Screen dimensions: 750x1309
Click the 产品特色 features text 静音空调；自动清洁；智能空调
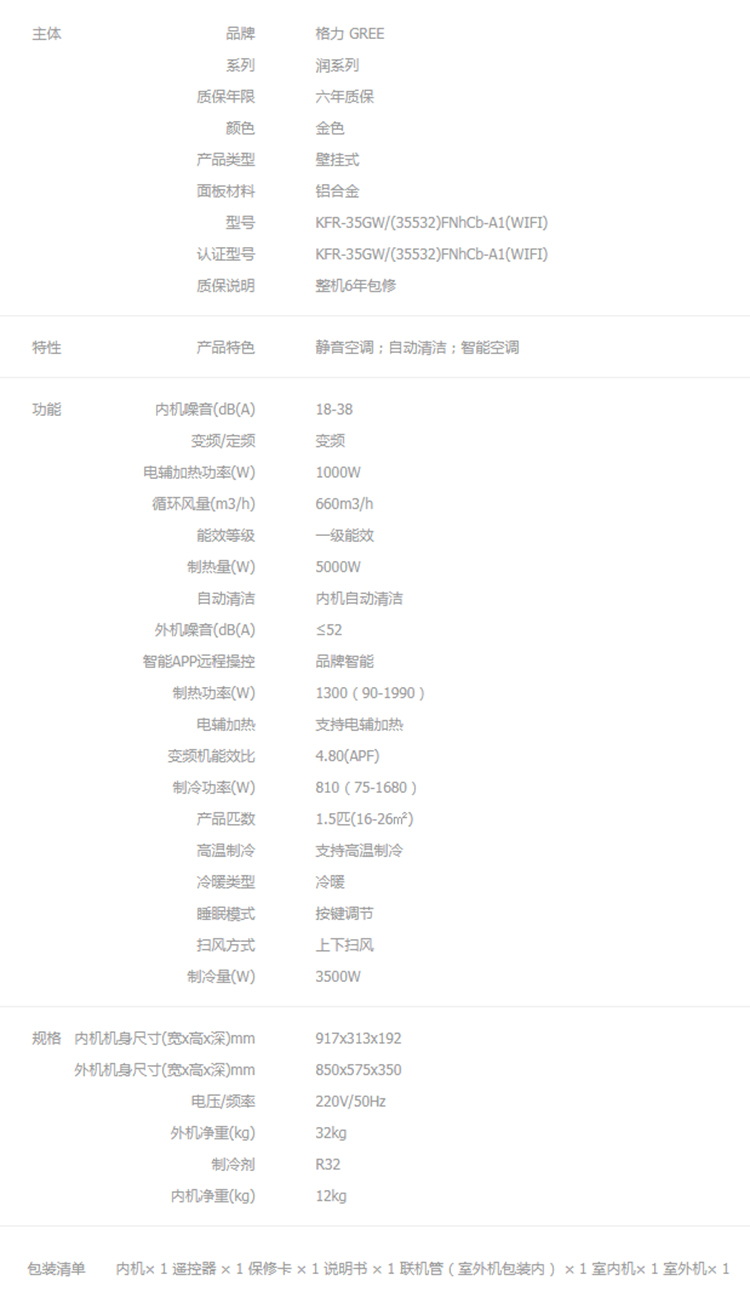416,348
